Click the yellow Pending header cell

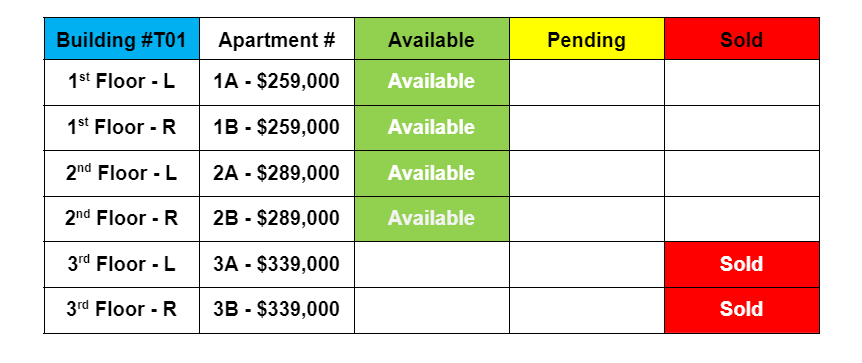[587, 38]
